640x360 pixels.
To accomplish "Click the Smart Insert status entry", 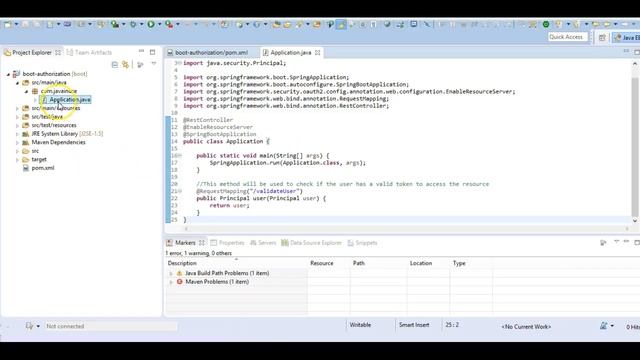I will pos(414,325).
